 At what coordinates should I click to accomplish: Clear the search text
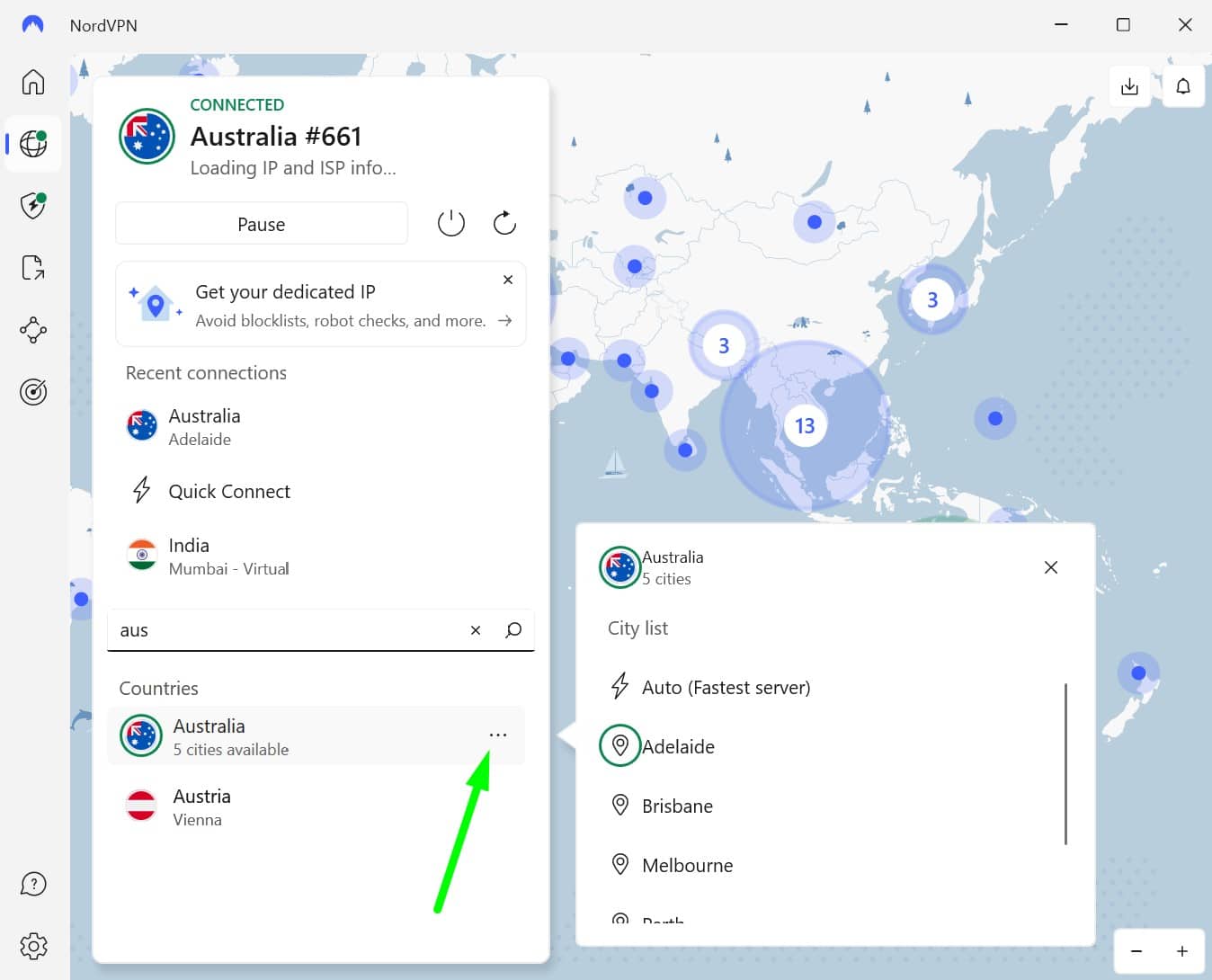coord(476,630)
